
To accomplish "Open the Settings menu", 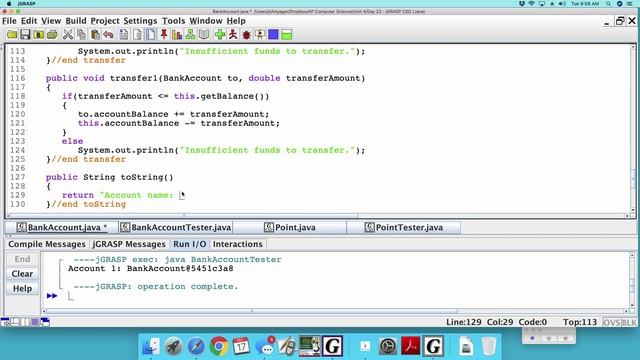I will pos(140,21).
